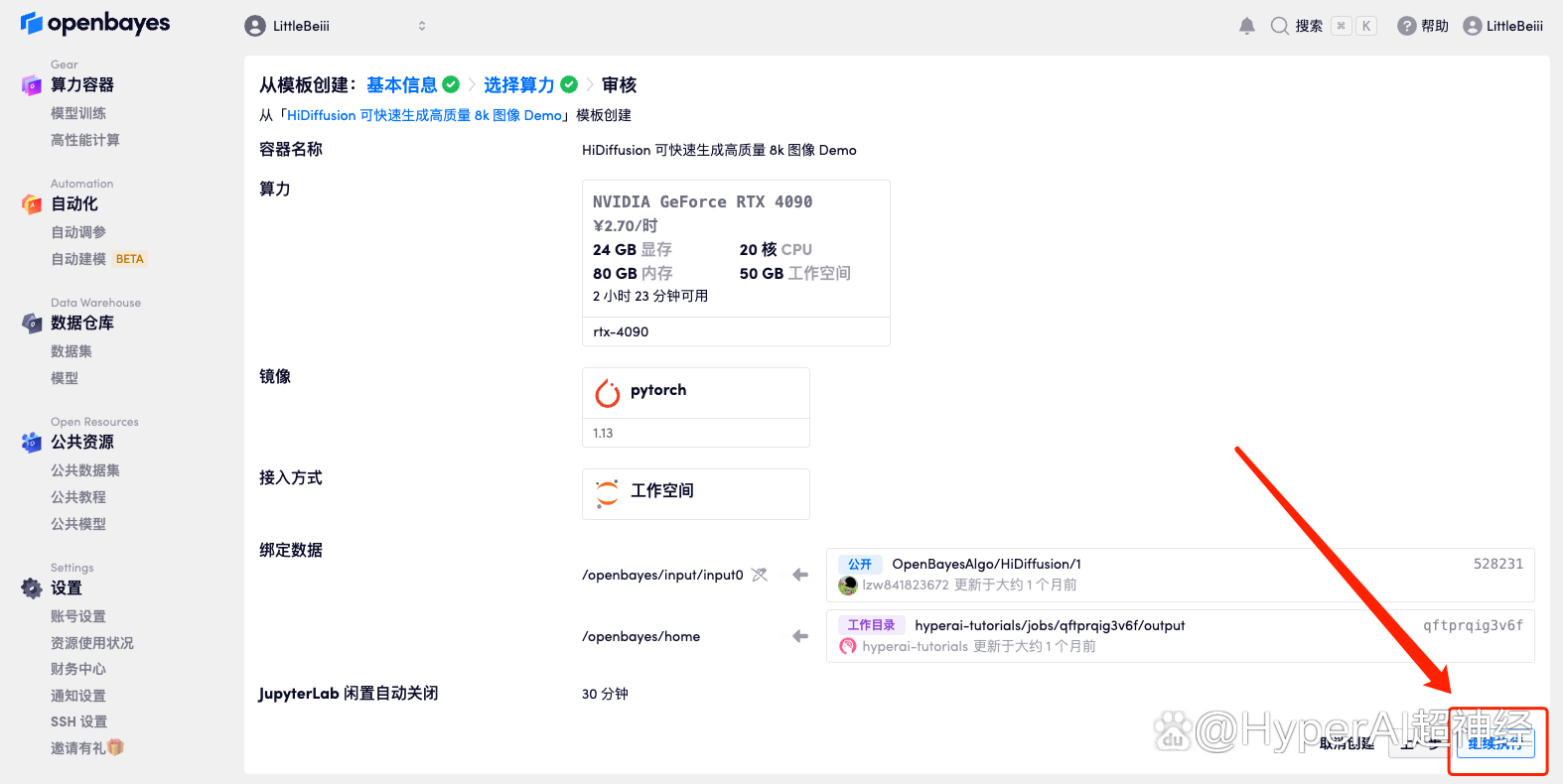This screenshot has height=784, width=1563.
Task: Click 继续执行 to continue
Action: (x=1495, y=742)
